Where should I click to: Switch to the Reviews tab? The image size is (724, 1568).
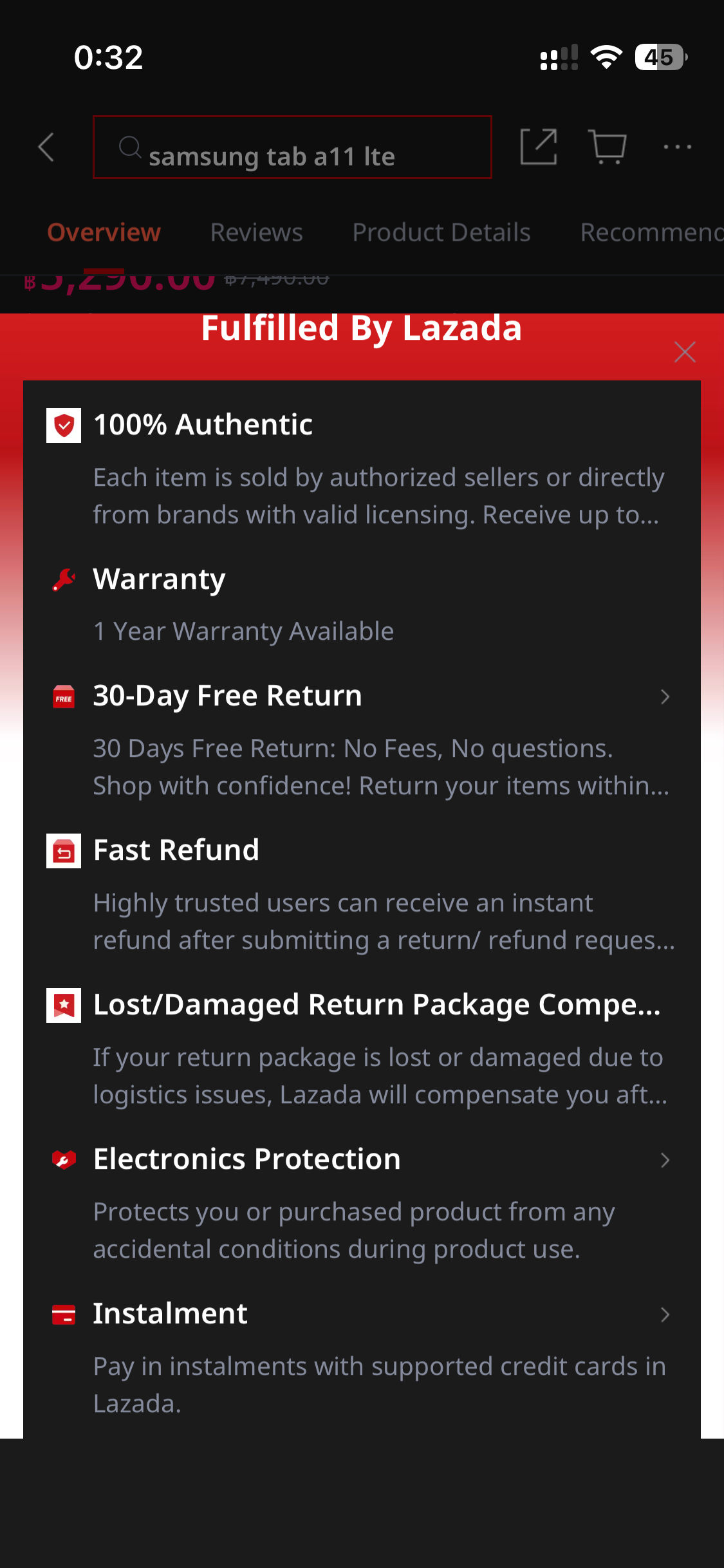[x=256, y=232]
